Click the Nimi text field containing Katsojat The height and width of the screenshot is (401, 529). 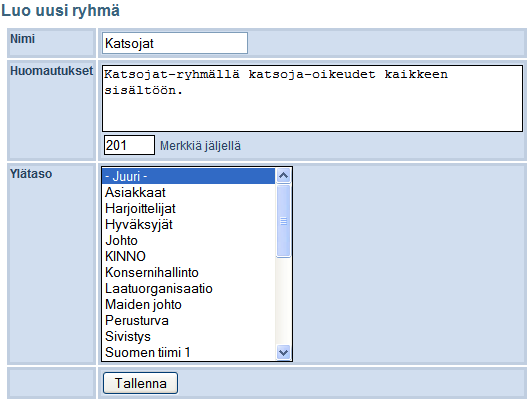pos(175,43)
